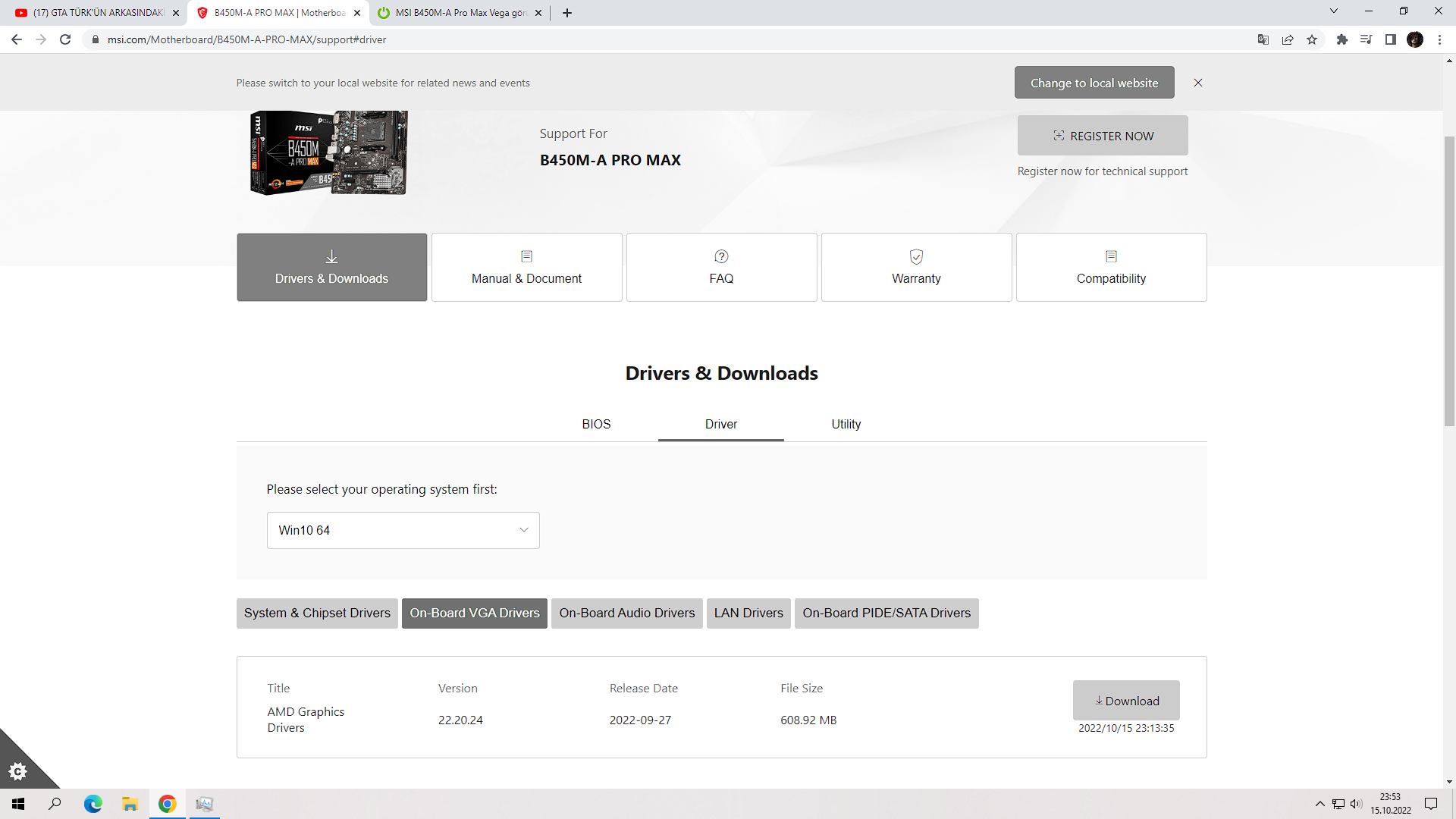Download the AMD Graphics Drivers
The image size is (1456, 819).
click(x=1125, y=700)
